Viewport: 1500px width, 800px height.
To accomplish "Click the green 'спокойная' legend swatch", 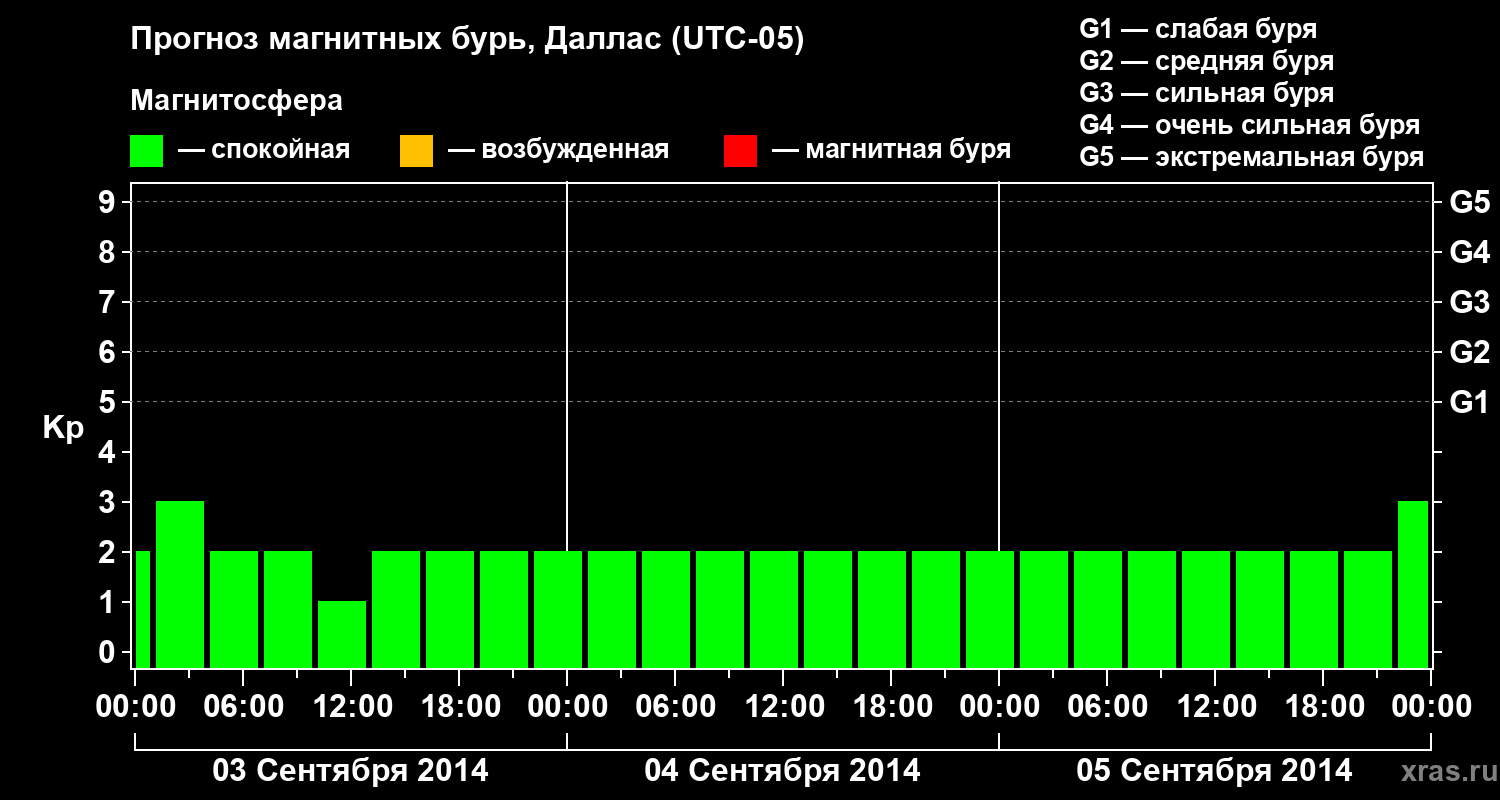I will point(147,151).
